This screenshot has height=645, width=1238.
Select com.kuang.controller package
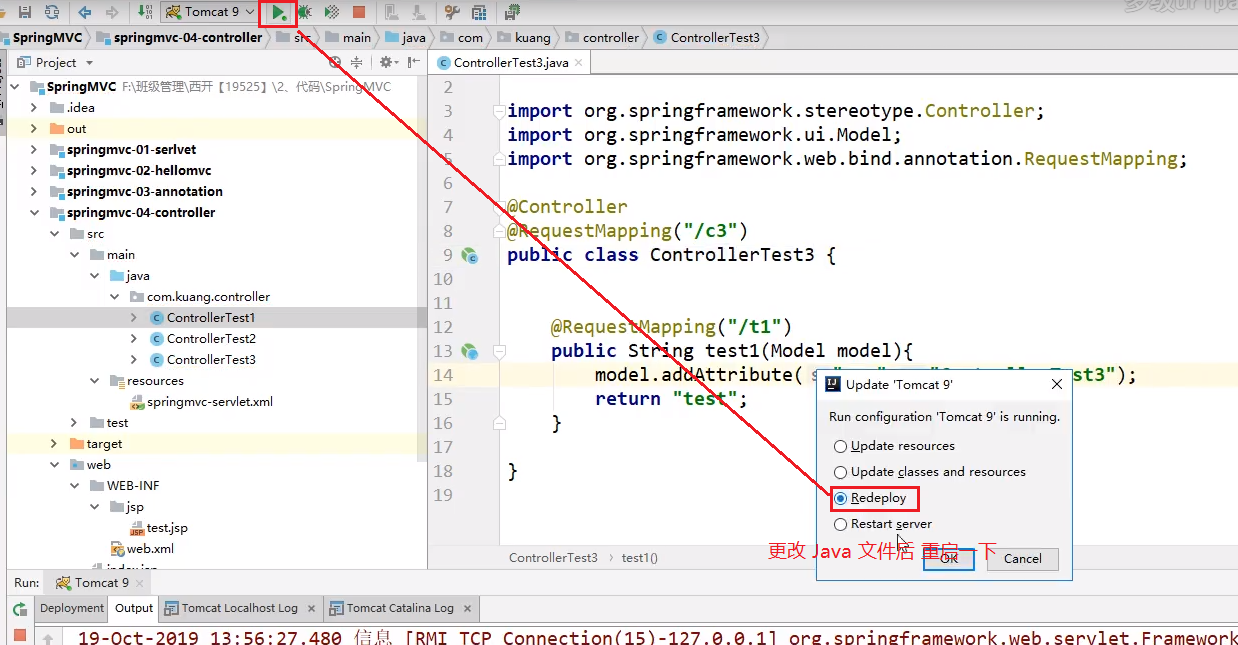tap(200, 296)
